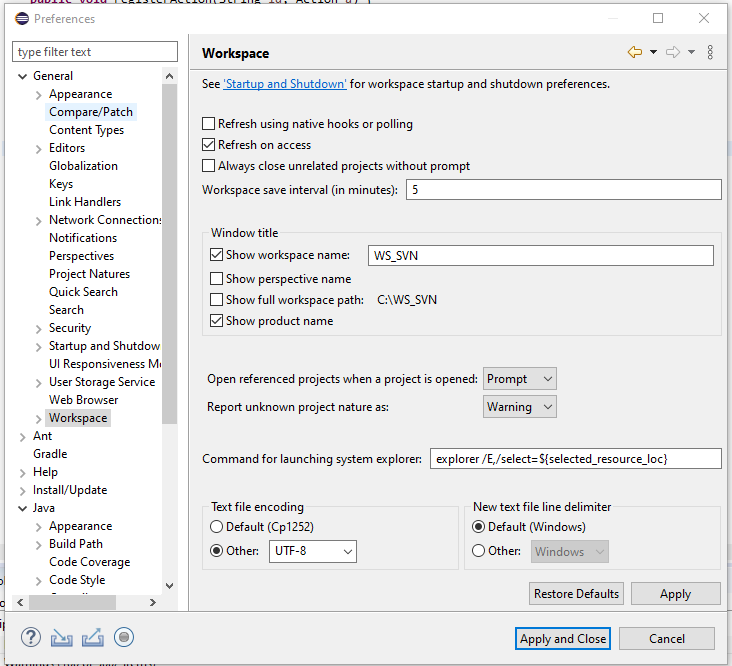Enable Refresh using native hooks or polling

tap(209, 124)
